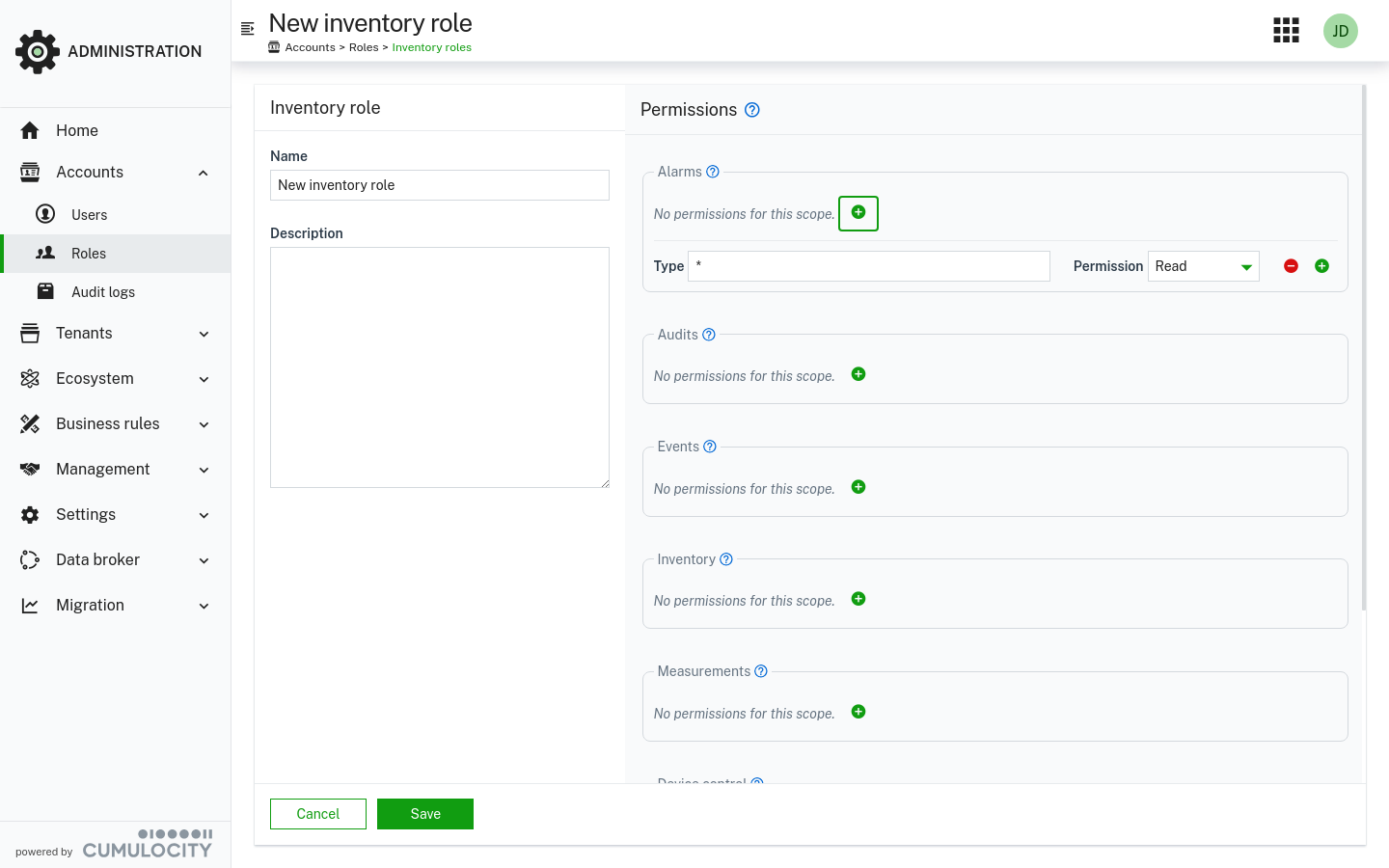Remove the Alarms permission row
This screenshot has height=868, width=1389.
point(1291,266)
